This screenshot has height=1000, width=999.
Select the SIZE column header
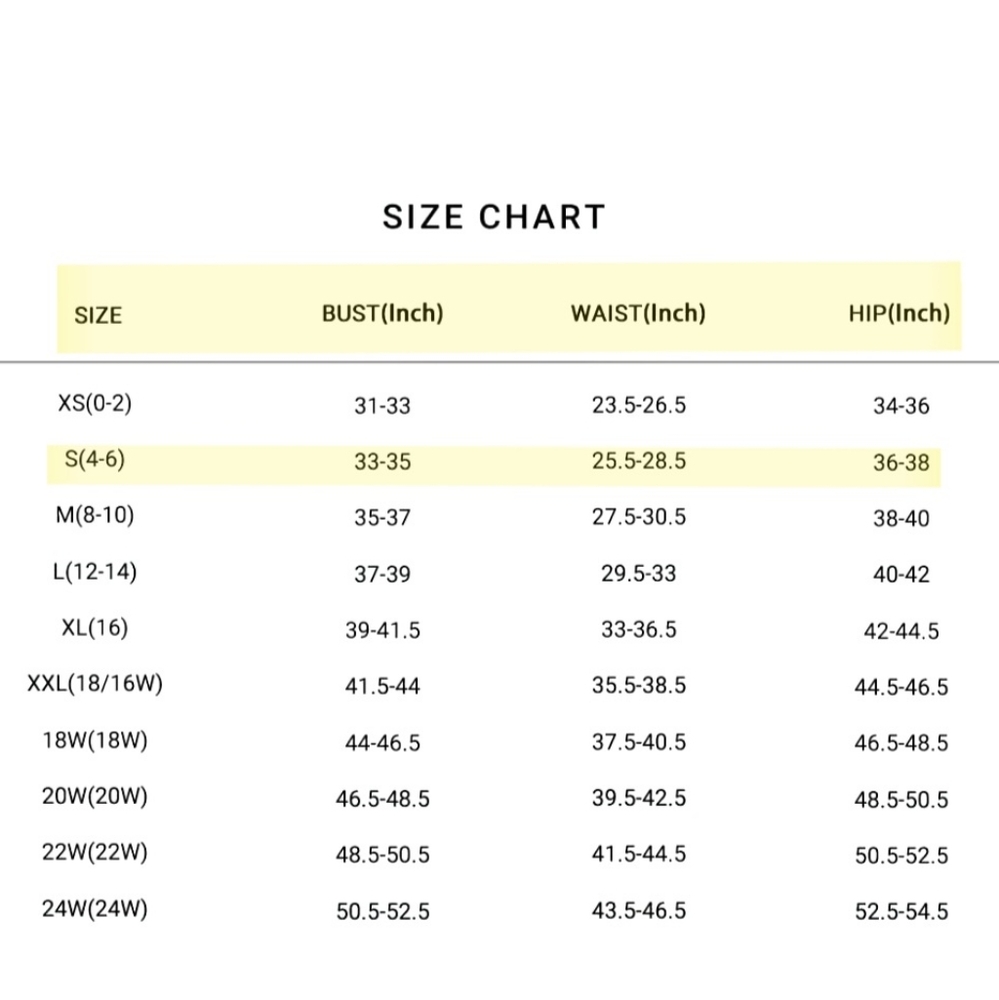(98, 315)
